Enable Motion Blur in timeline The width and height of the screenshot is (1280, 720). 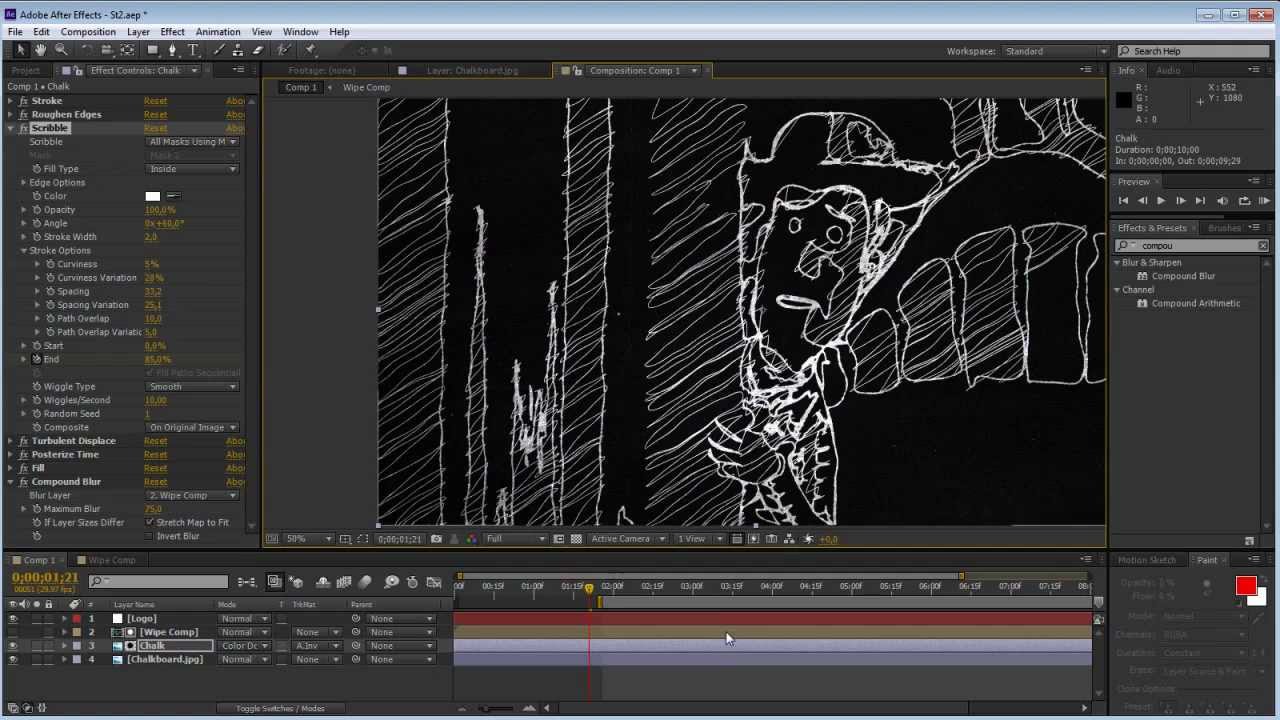click(x=365, y=582)
